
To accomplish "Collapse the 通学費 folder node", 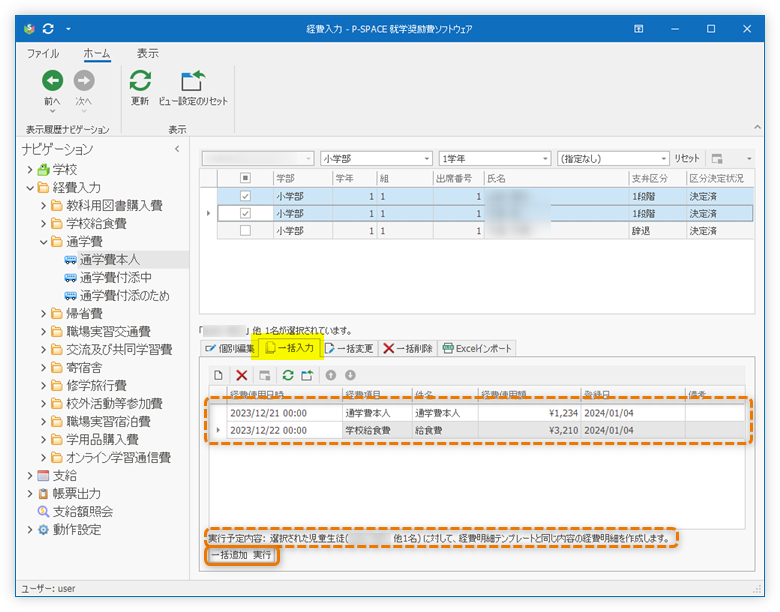I will coord(43,241).
